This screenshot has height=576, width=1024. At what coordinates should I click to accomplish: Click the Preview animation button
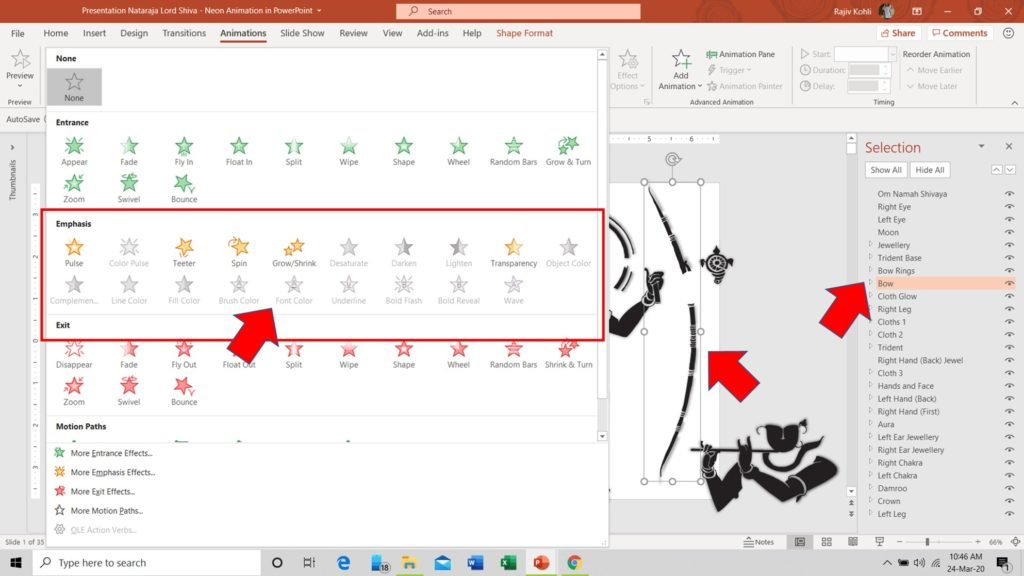click(20, 66)
